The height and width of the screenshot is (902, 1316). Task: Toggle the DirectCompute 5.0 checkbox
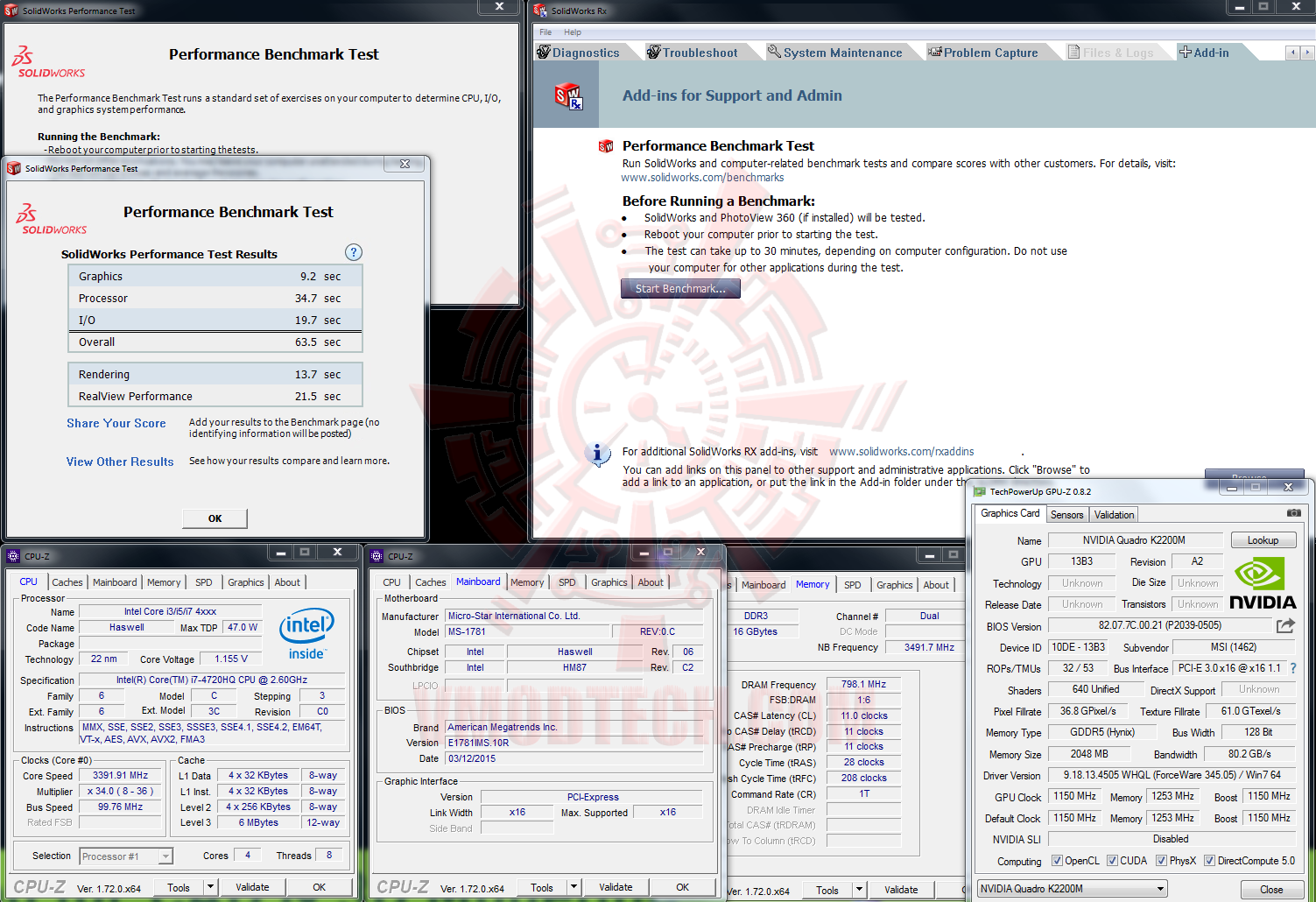point(1209,861)
